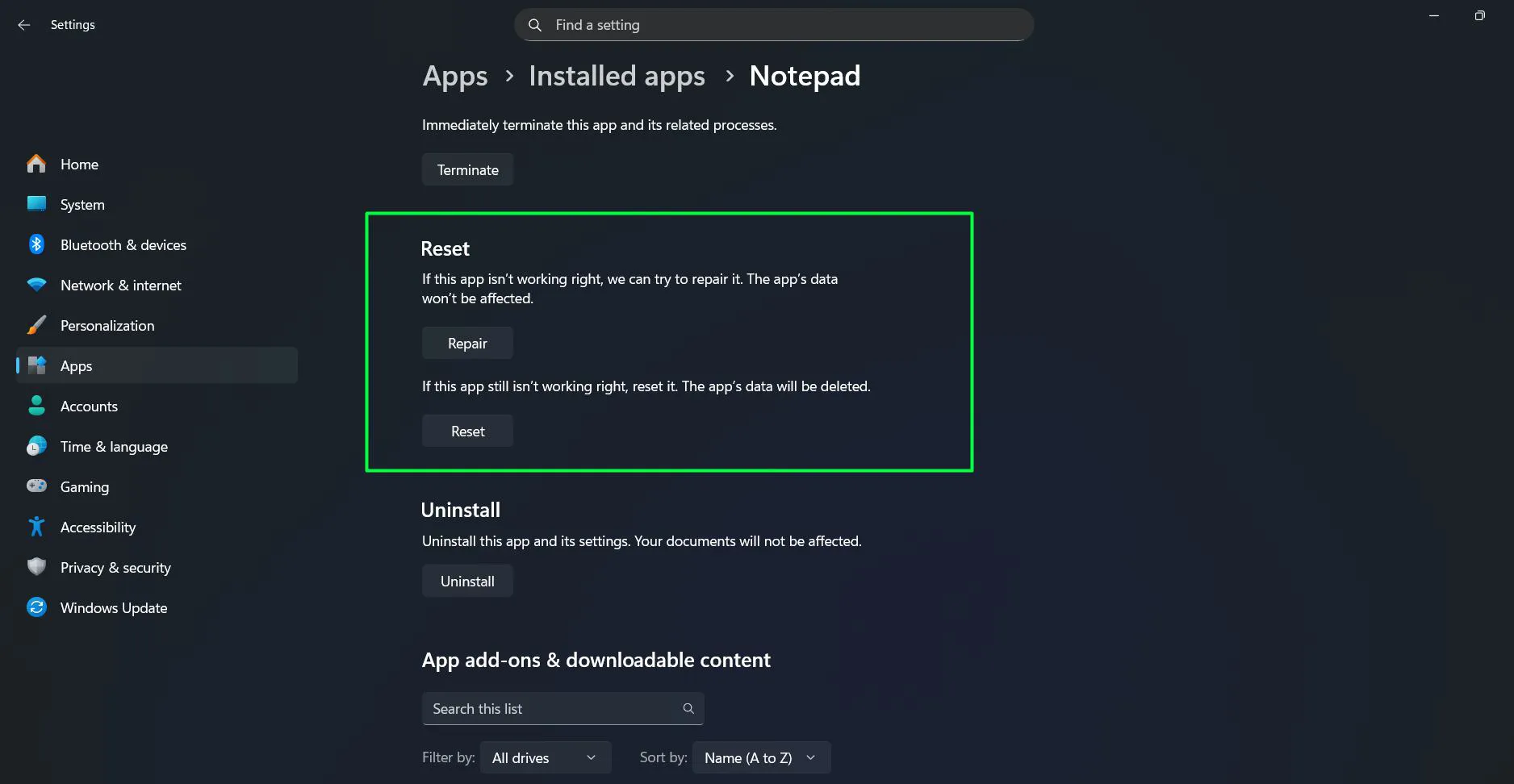Go back using the arrow icon

(24, 25)
